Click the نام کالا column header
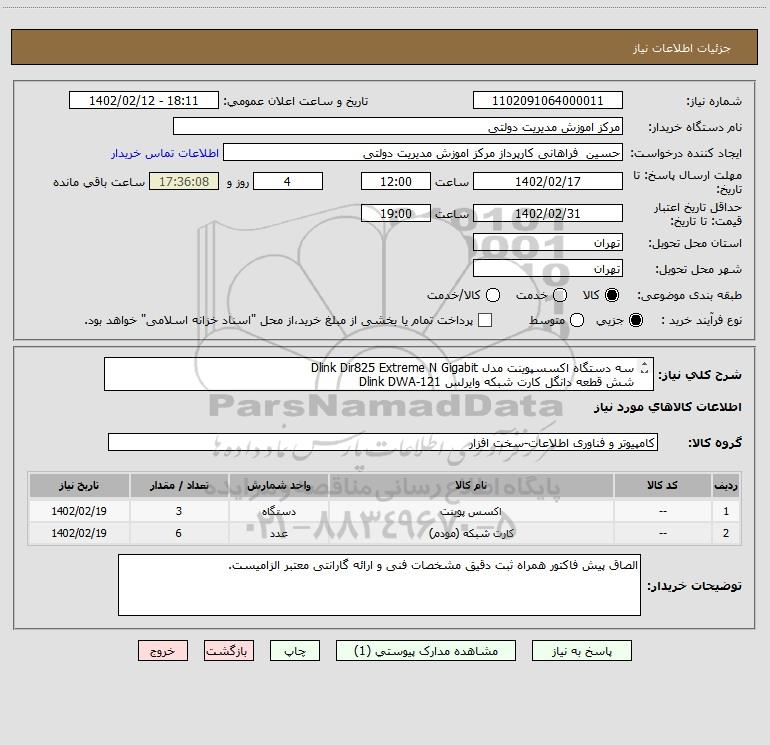 click(x=471, y=486)
